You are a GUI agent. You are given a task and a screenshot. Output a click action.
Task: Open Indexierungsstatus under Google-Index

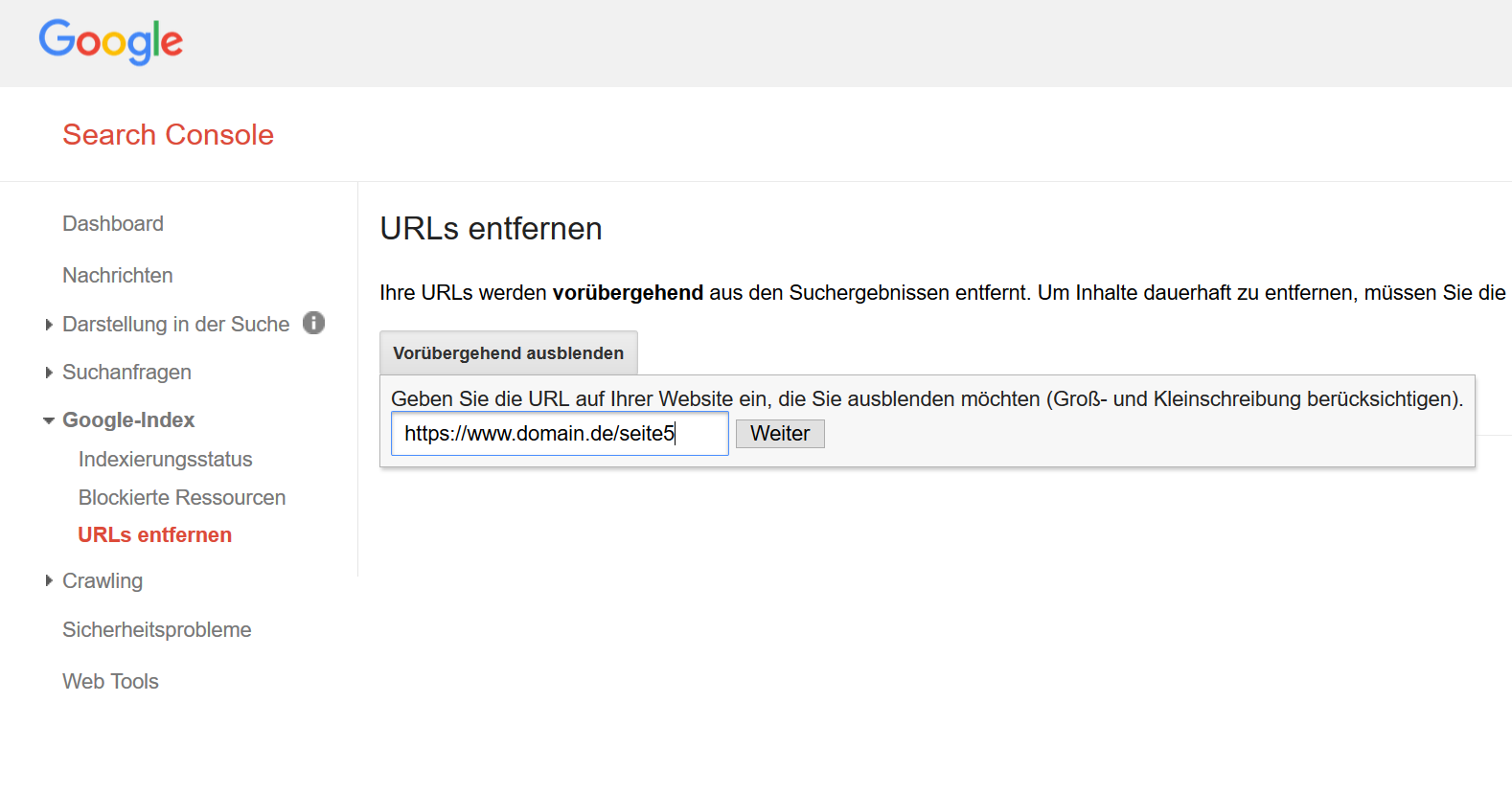tap(165, 460)
